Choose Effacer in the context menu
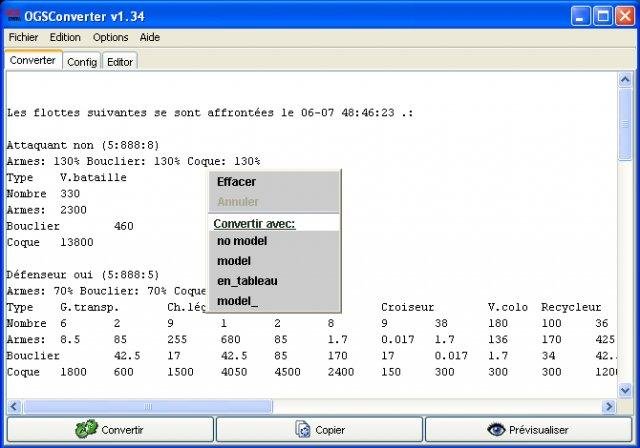The height and width of the screenshot is (448, 640). click(x=274, y=182)
